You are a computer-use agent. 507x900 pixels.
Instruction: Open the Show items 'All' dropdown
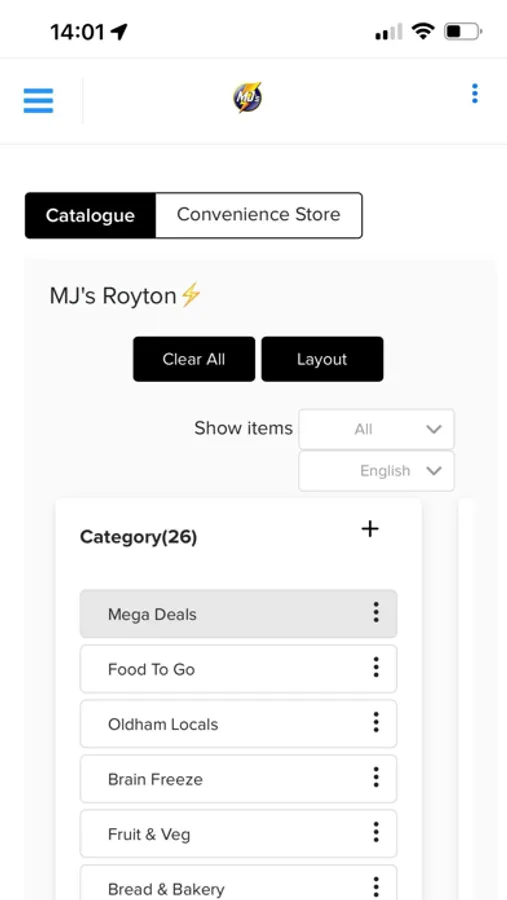point(376,429)
